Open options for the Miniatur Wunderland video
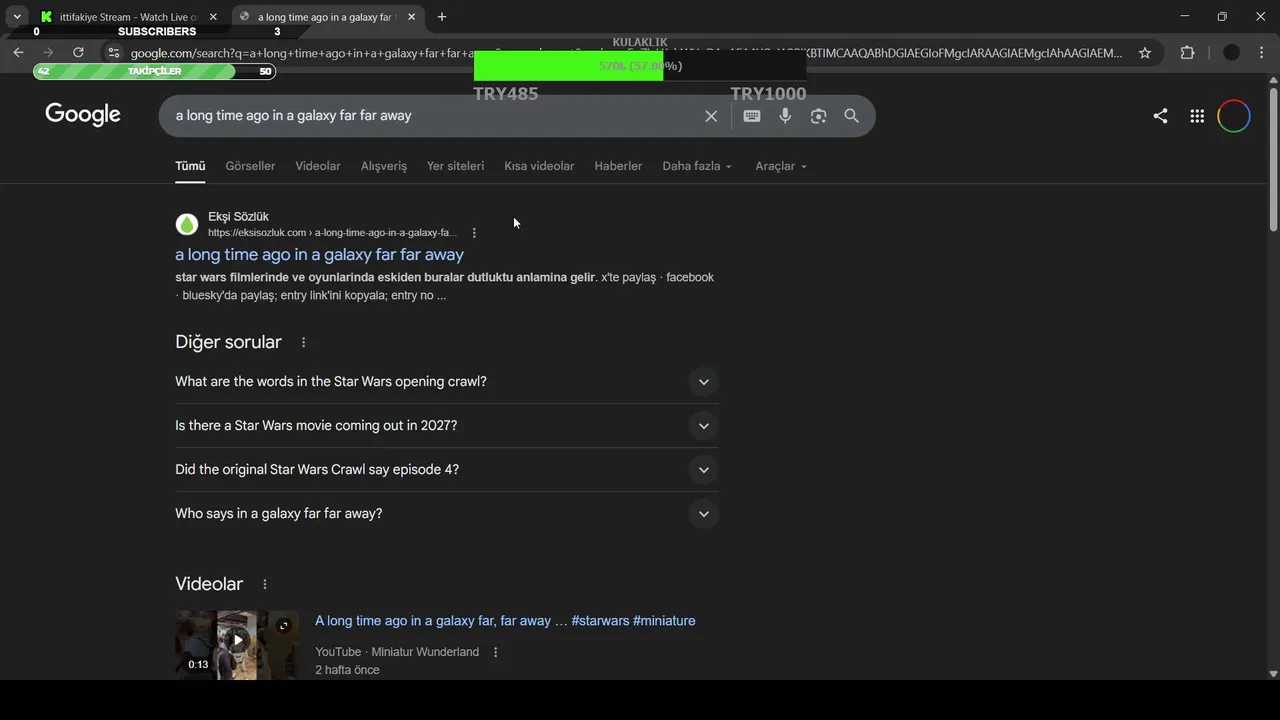The height and width of the screenshot is (720, 1280). pyautogui.click(x=495, y=652)
